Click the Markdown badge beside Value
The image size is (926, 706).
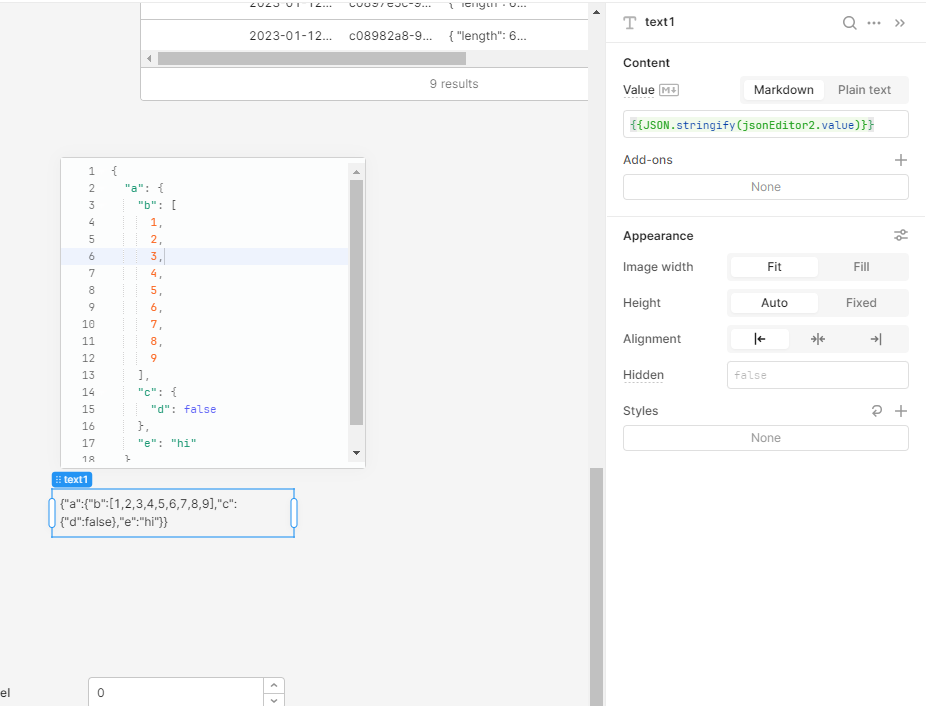pos(669,90)
